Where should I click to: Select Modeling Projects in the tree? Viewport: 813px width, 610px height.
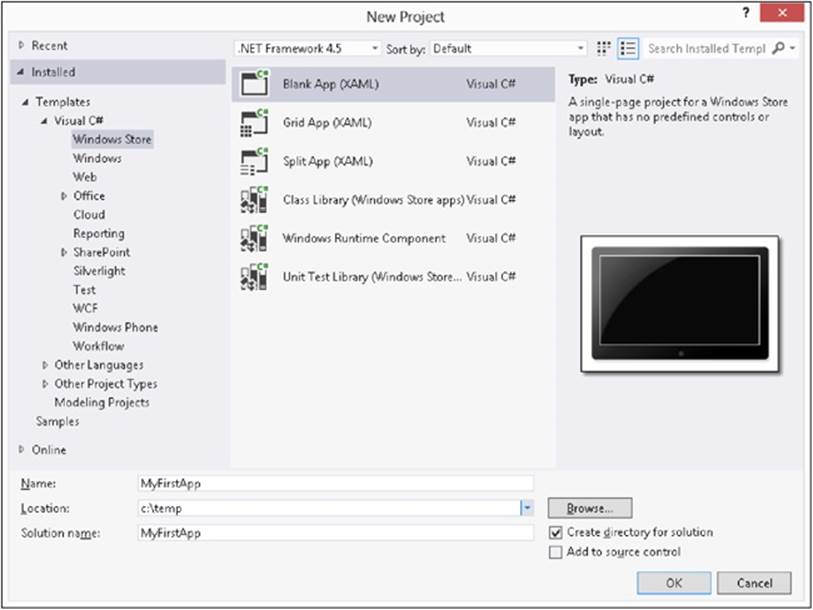(x=102, y=403)
